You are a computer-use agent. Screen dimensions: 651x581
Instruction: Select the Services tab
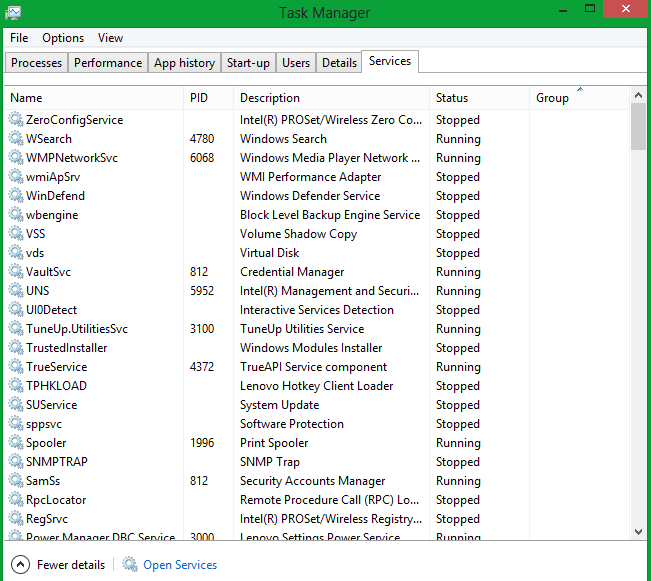[x=390, y=61]
